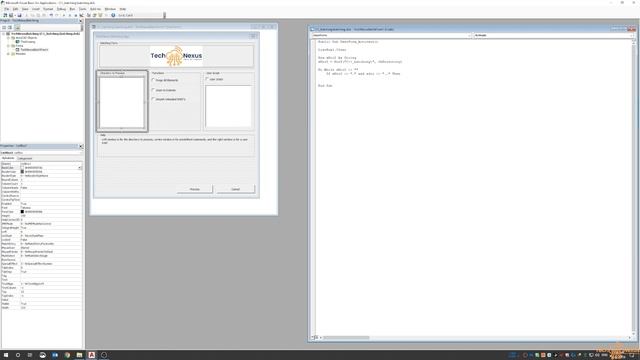
Task: Click View Object icon in Project panel
Action: click(x=10, y=27)
